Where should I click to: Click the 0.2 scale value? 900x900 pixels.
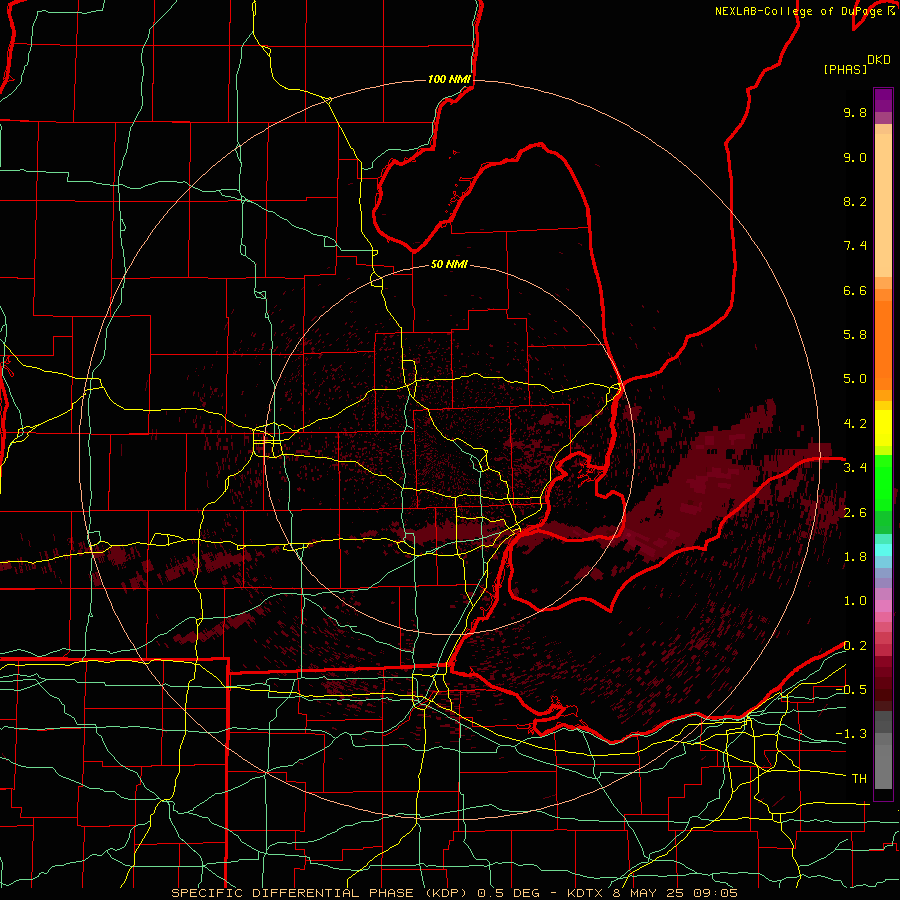(x=855, y=646)
